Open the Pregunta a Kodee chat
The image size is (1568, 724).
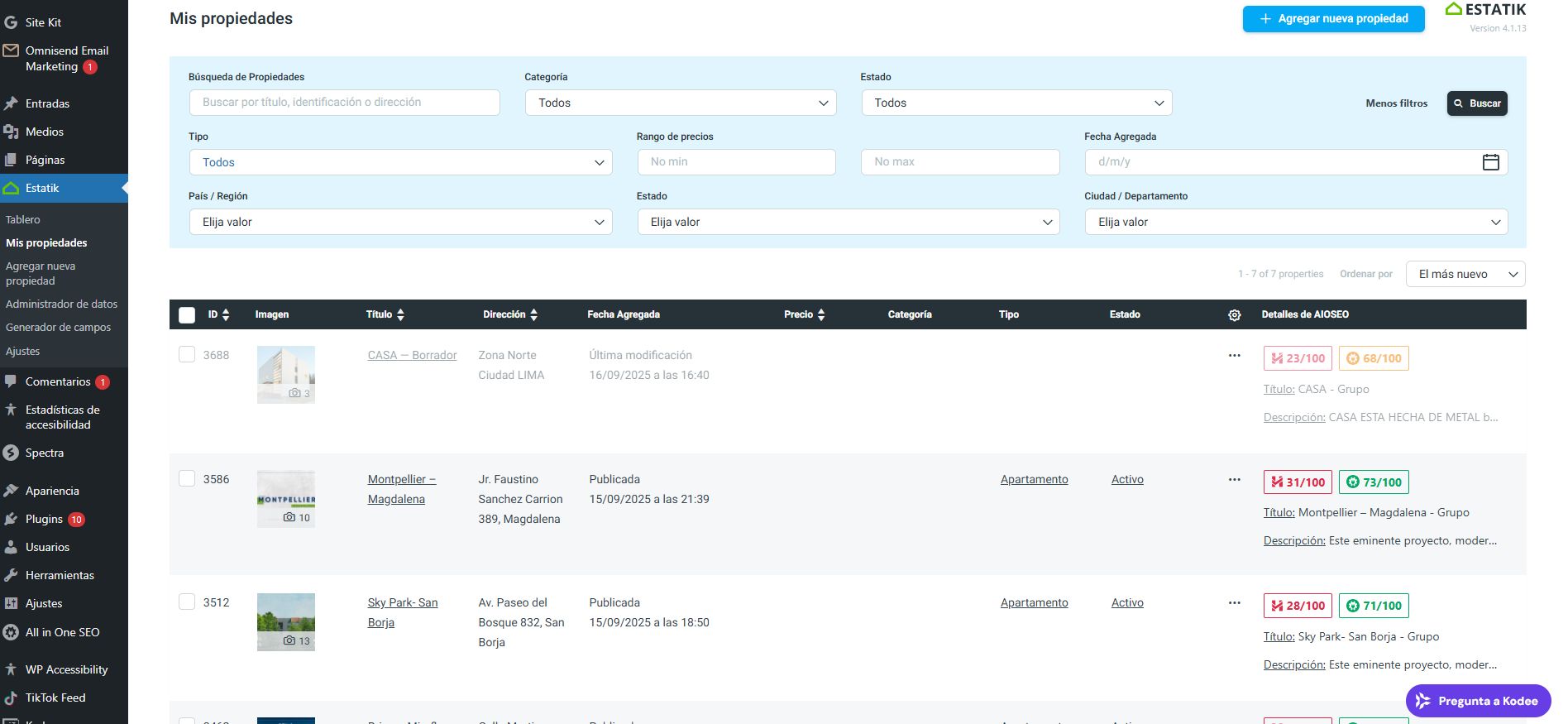pos(1478,701)
